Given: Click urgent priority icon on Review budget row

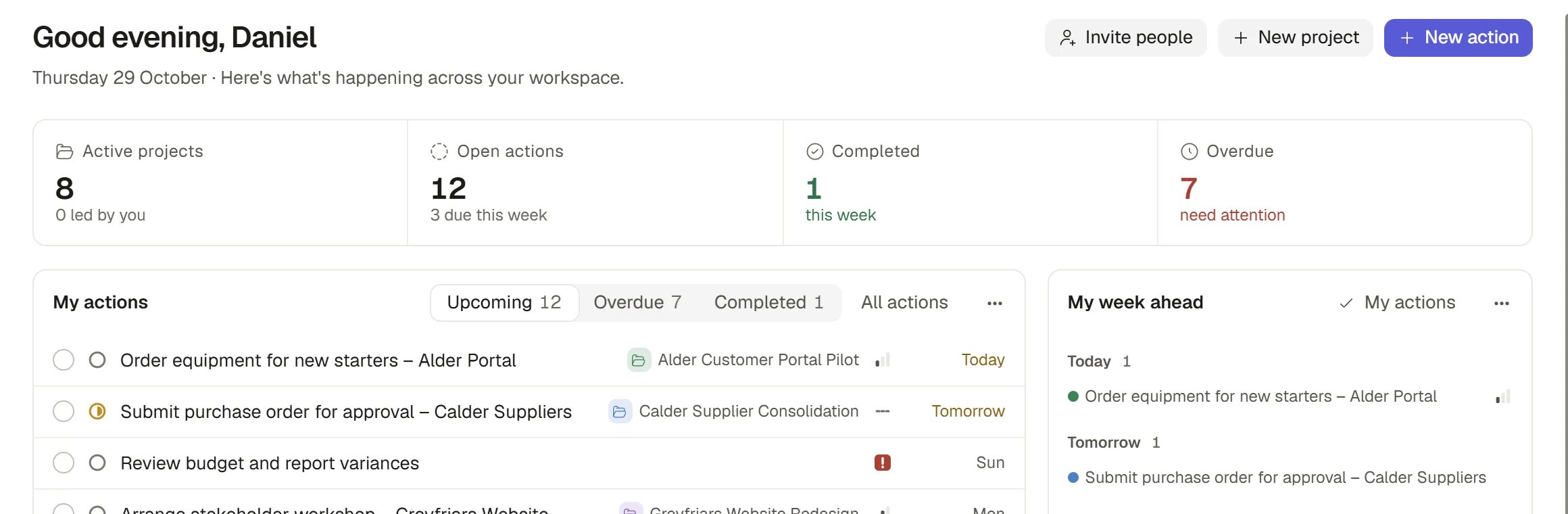Looking at the screenshot, I should [883, 463].
